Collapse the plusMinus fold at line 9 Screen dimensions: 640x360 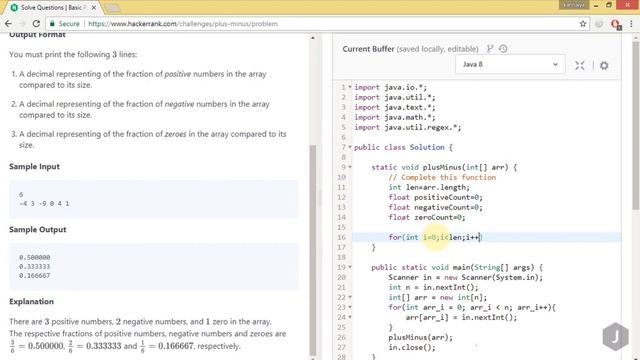pos(350,167)
